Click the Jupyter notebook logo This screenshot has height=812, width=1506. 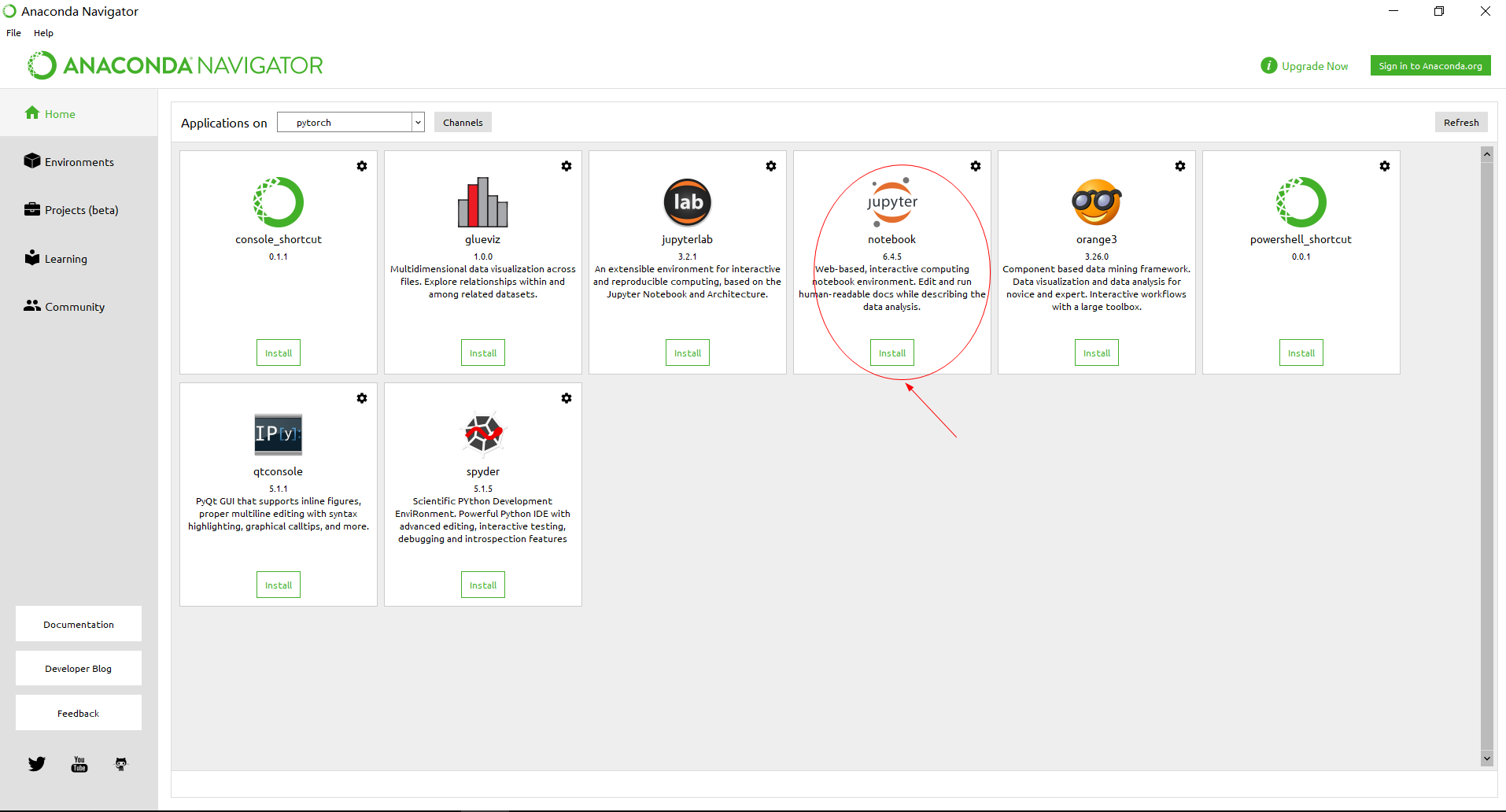point(892,202)
